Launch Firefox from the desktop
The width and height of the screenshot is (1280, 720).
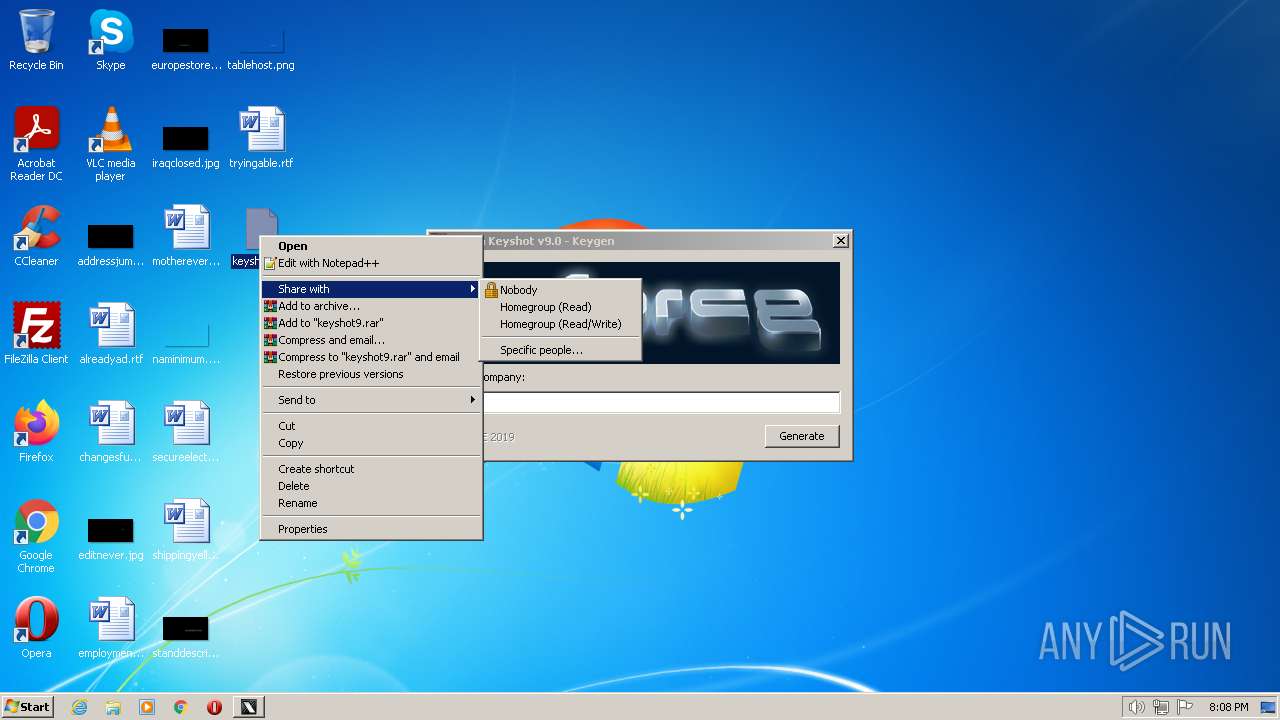(36, 432)
